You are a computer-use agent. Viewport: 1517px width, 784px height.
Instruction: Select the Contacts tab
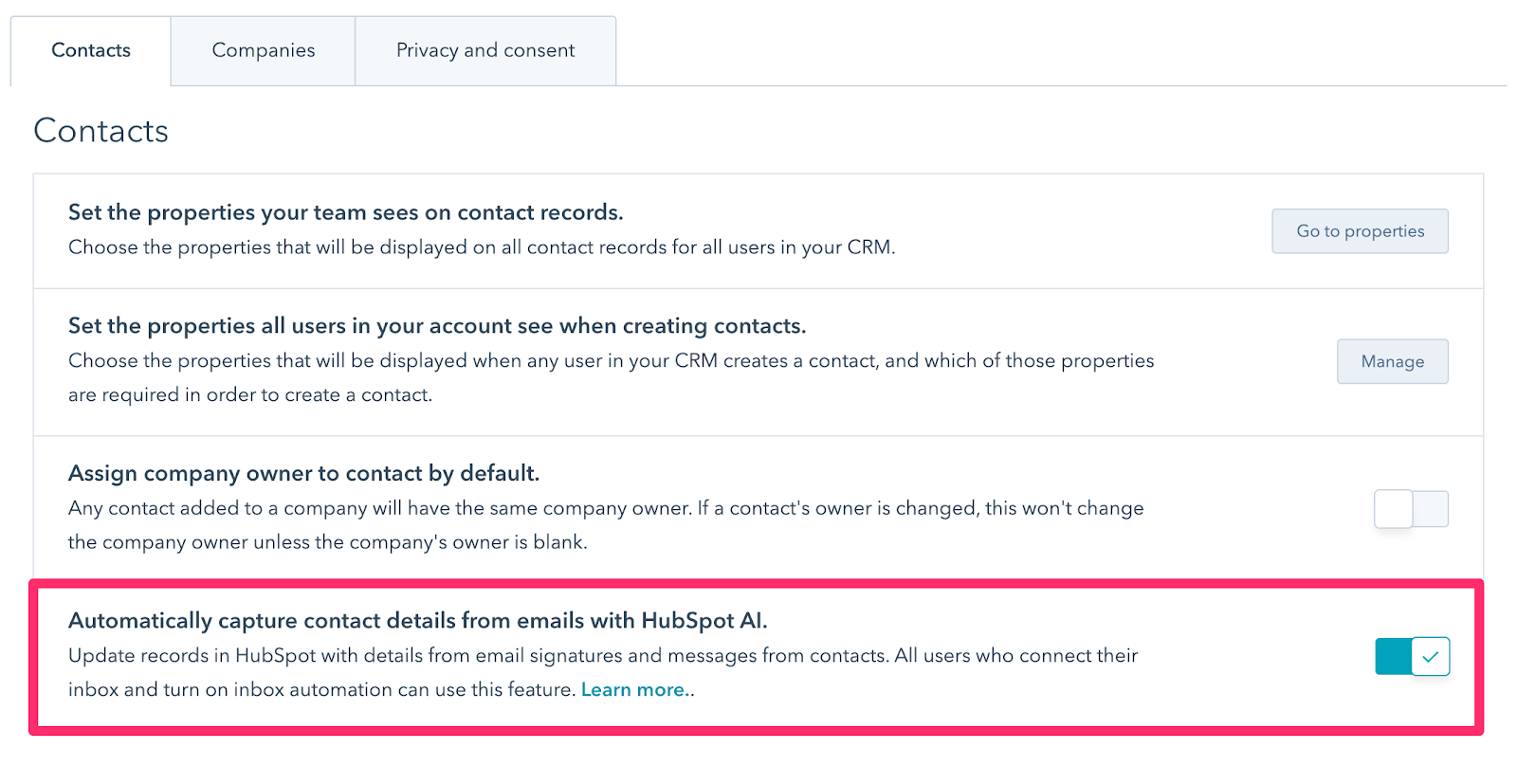pos(91,50)
